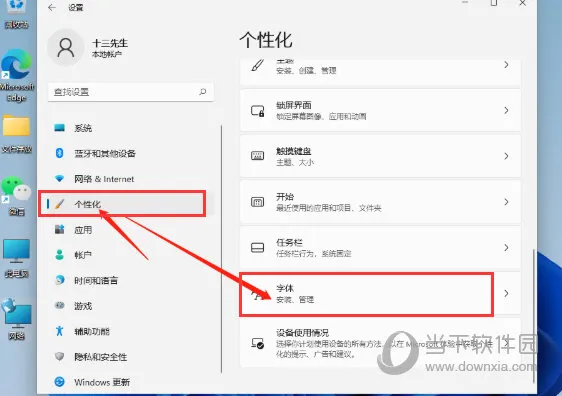Expand the 主题 row chevron

506,65
